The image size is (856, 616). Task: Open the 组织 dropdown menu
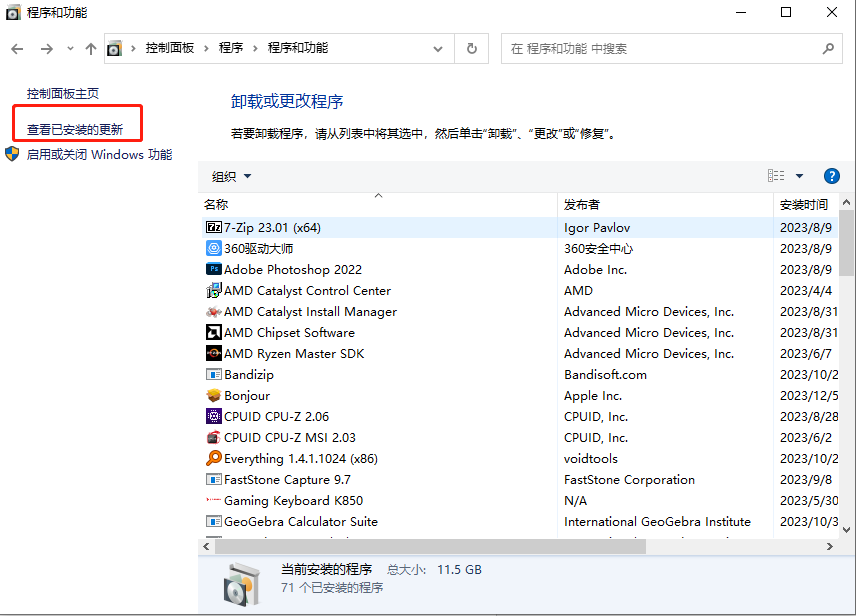(231, 175)
